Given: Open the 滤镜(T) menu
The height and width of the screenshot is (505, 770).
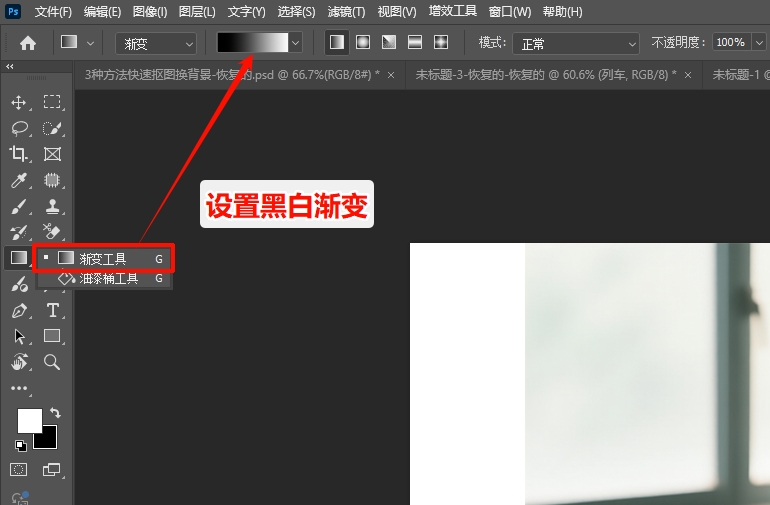Looking at the screenshot, I should click(347, 11).
